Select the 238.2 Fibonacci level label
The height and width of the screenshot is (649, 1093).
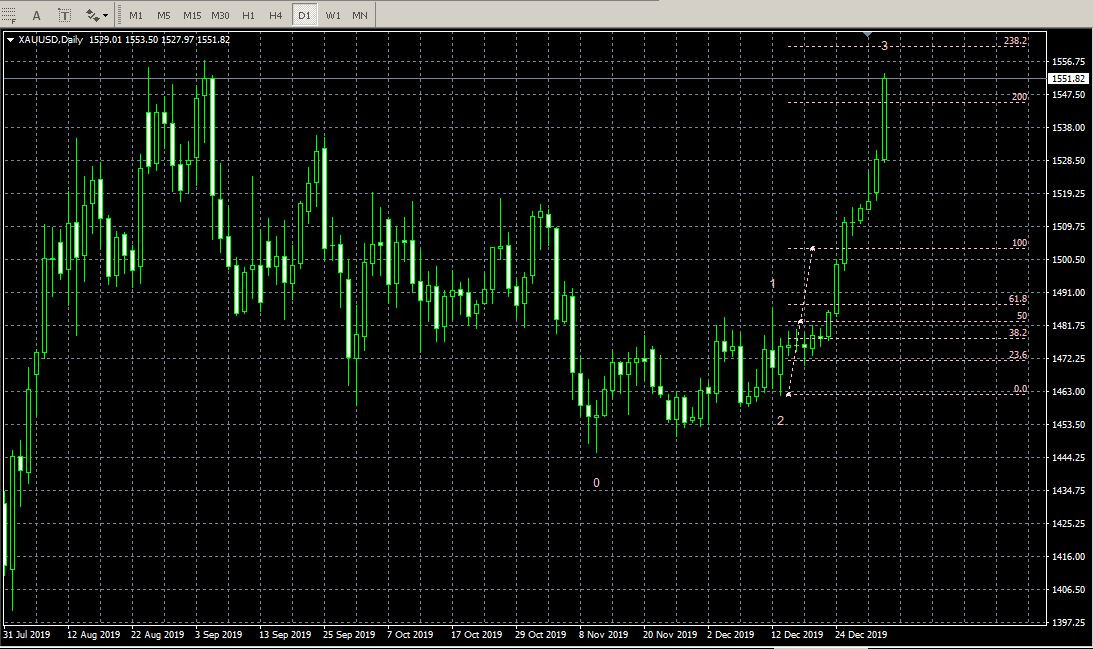(1016, 41)
